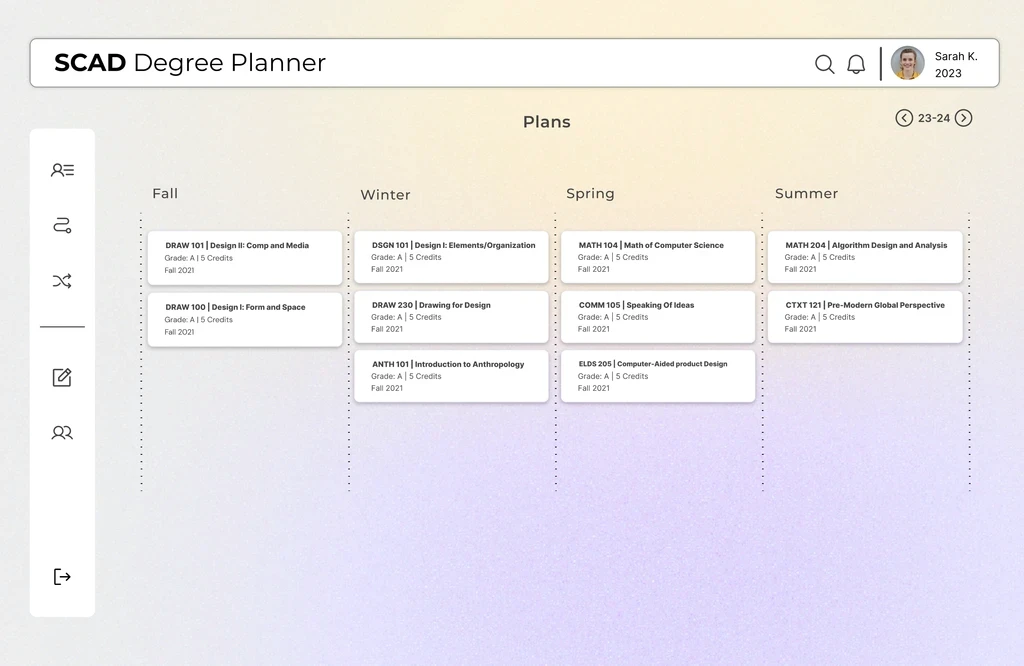The image size is (1024, 666).
Task: Go to previous academic year
Action: (x=904, y=118)
